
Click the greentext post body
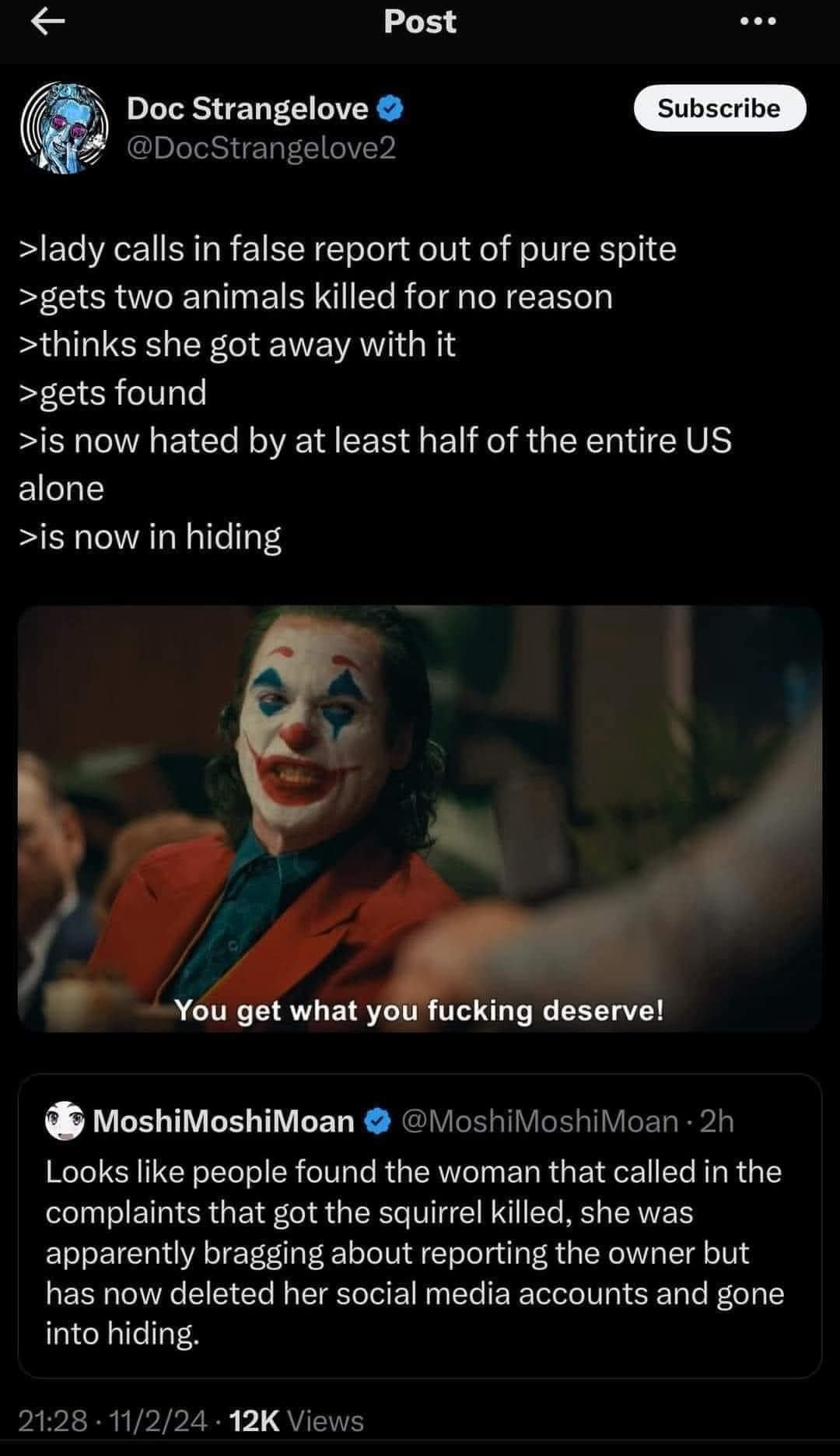(x=375, y=393)
